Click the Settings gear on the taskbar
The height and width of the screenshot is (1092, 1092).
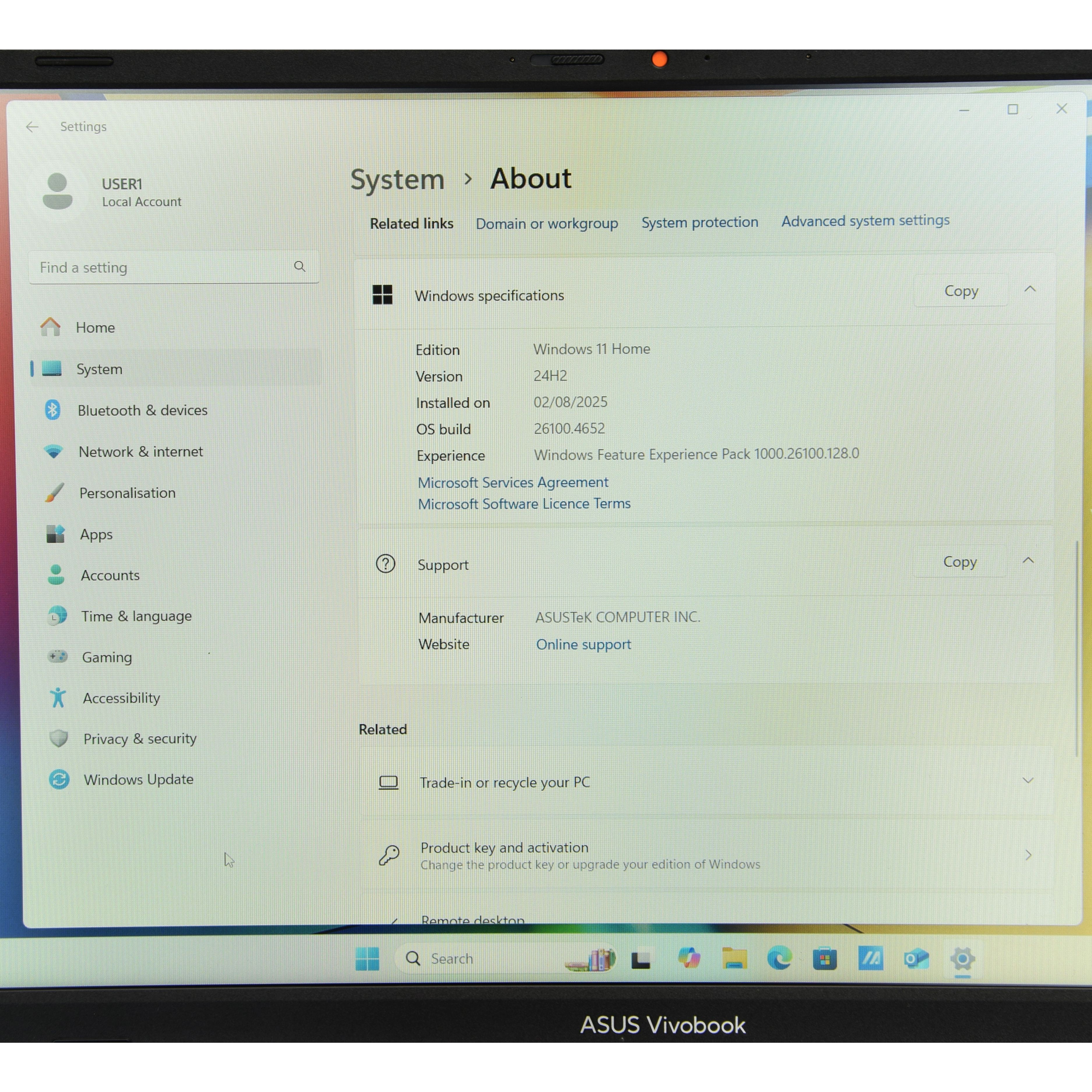click(x=962, y=959)
